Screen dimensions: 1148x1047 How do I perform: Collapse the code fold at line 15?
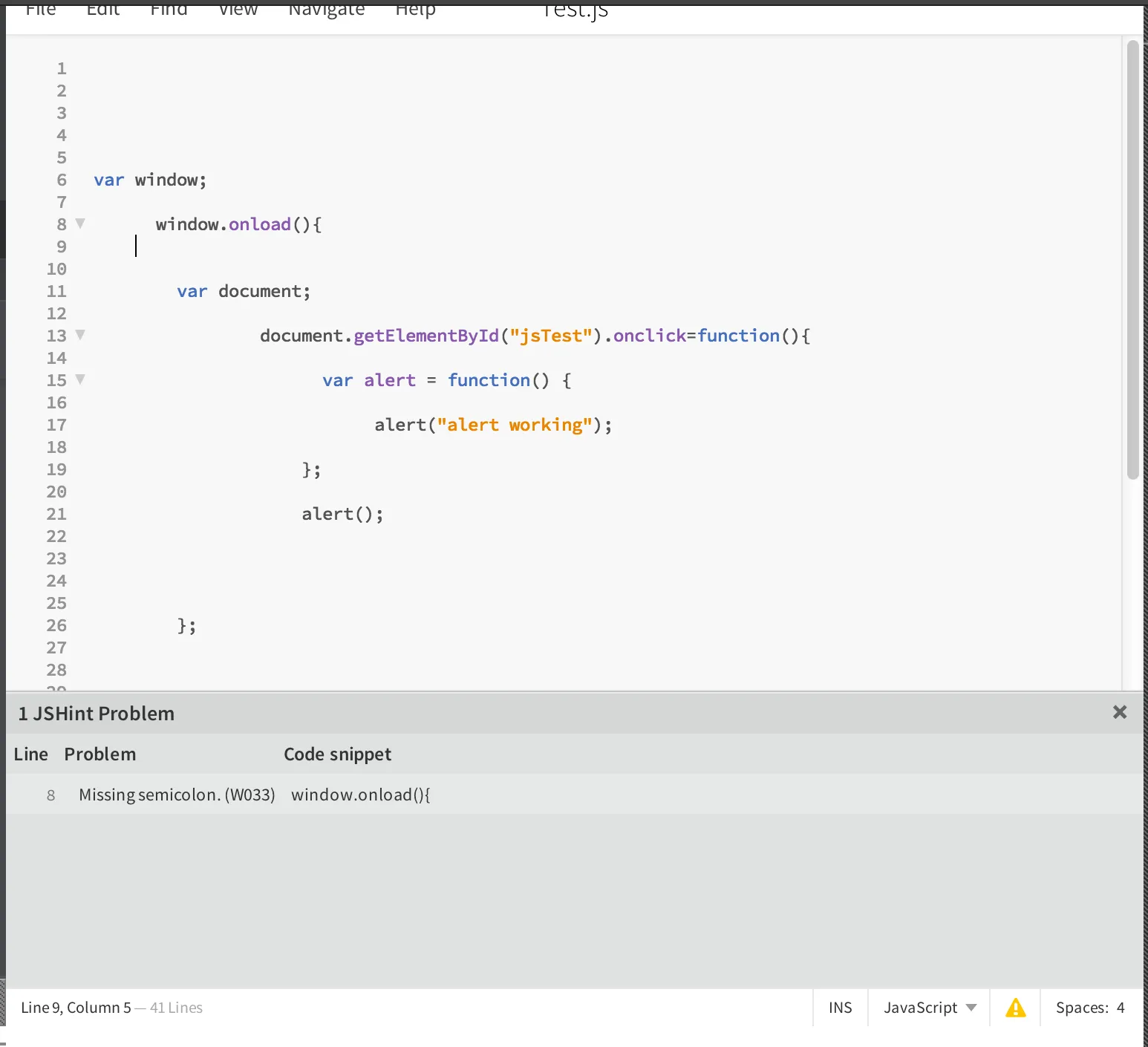[80, 379]
